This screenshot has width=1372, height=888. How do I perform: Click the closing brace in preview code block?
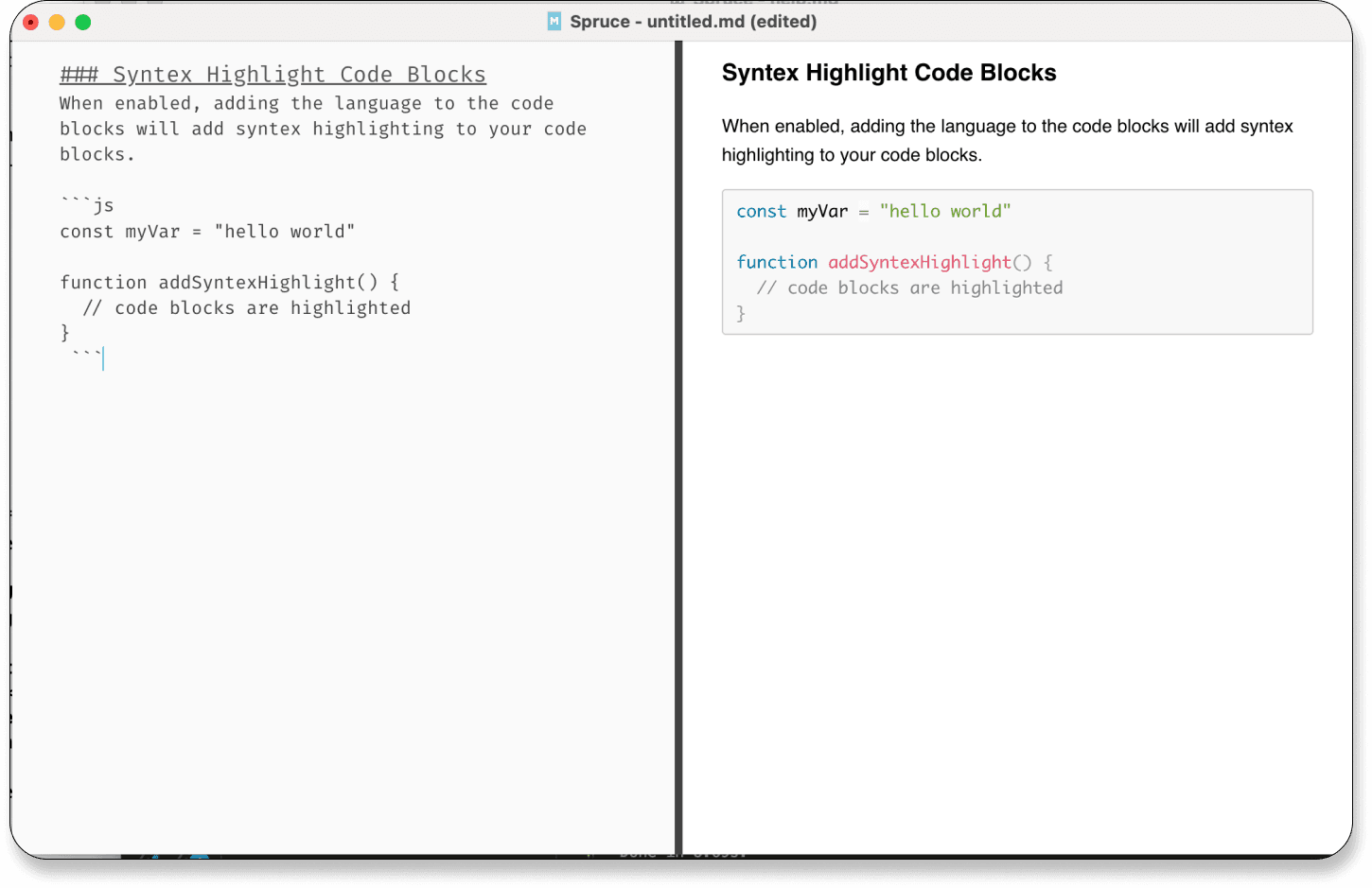[x=741, y=313]
